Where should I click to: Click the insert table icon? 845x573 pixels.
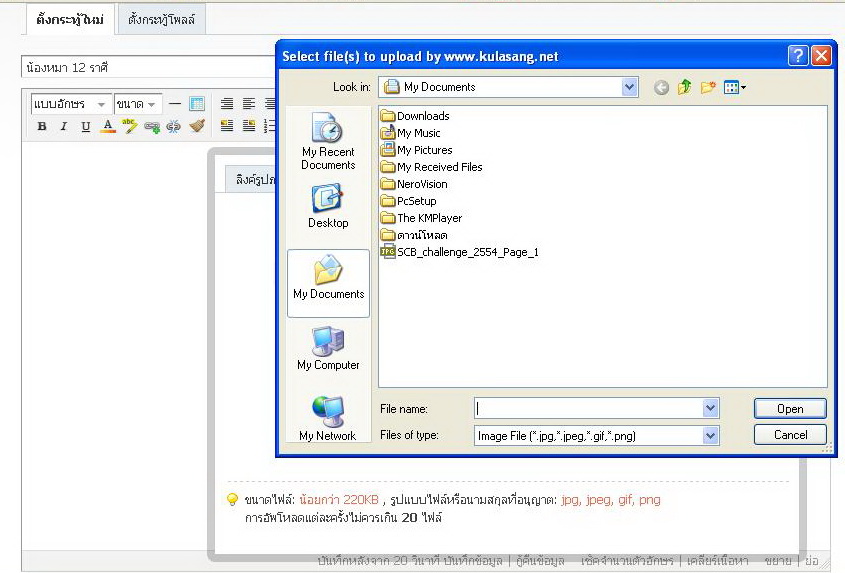pyautogui.click(x=197, y=103)
